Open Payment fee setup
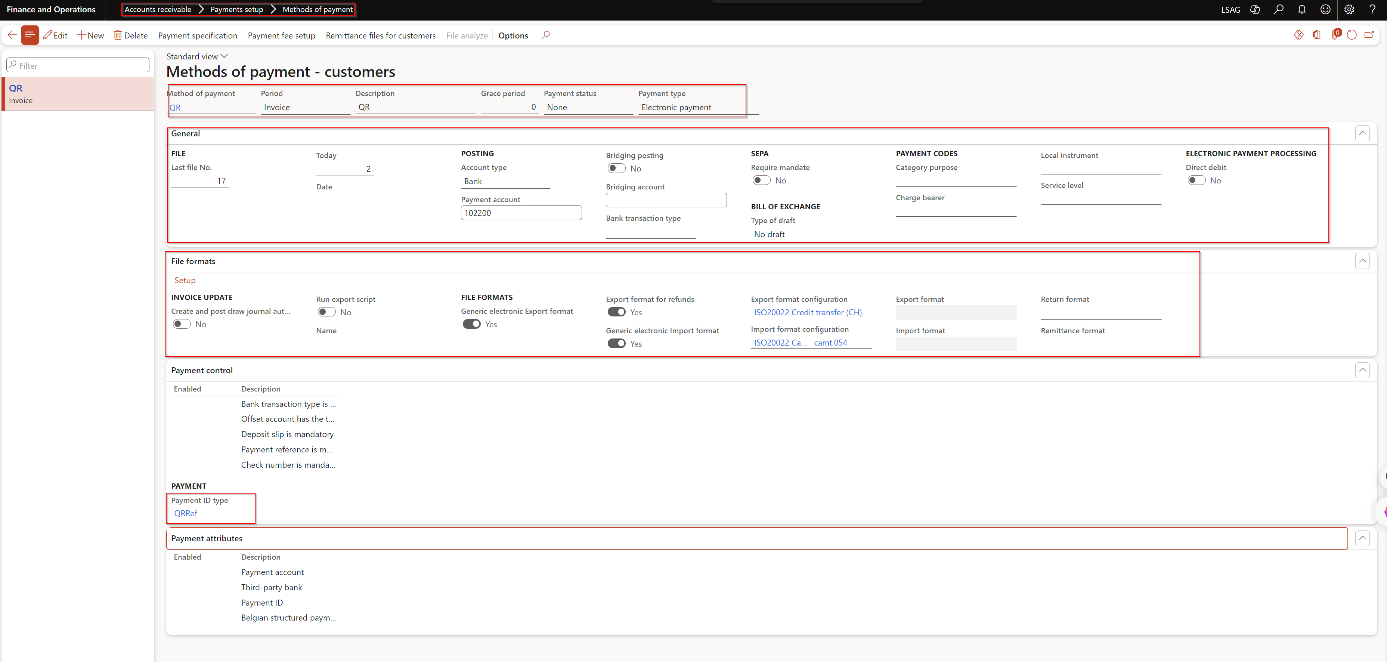This screenshot has width=1387, height=662. click(x=282, y=35)
